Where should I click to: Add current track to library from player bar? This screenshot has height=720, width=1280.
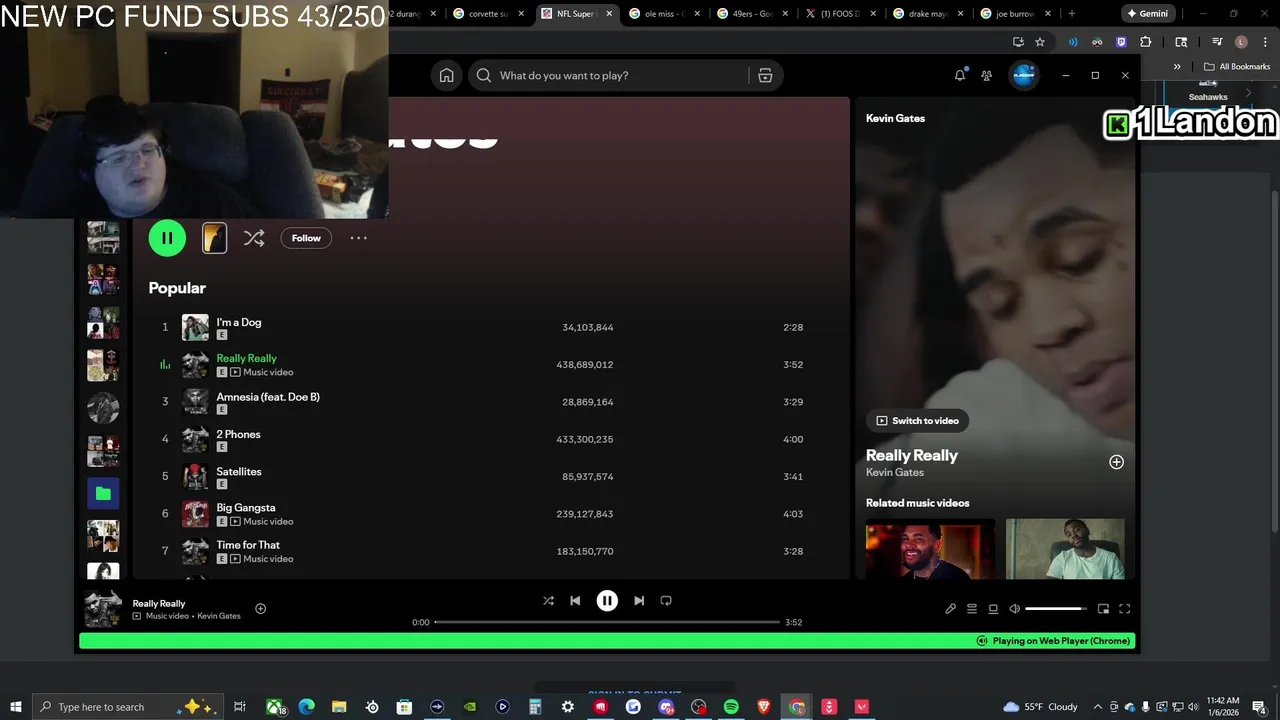pos(260,608)
